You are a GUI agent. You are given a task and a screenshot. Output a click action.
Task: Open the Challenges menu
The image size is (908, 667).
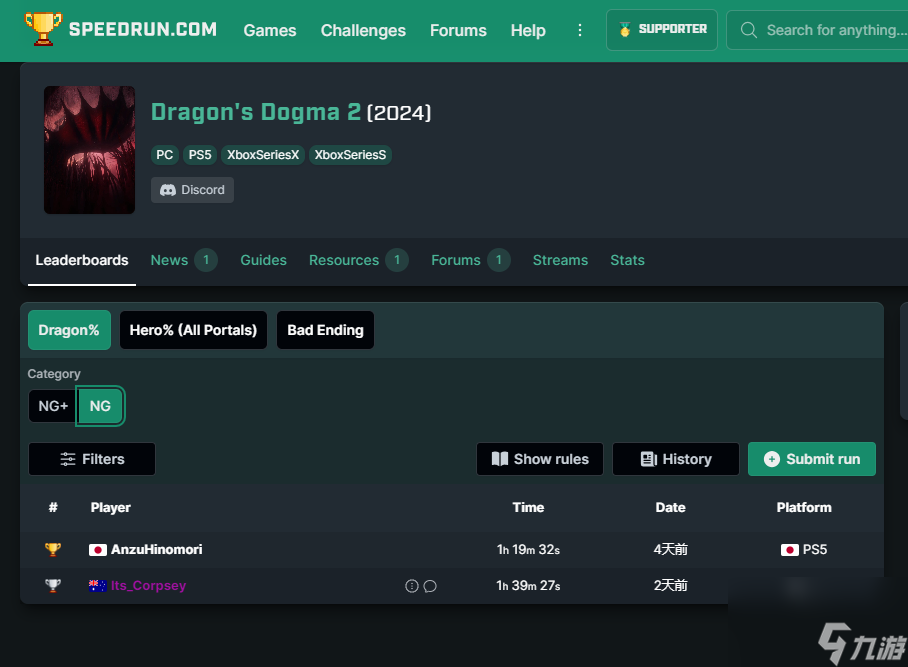[x=363, y=30]
